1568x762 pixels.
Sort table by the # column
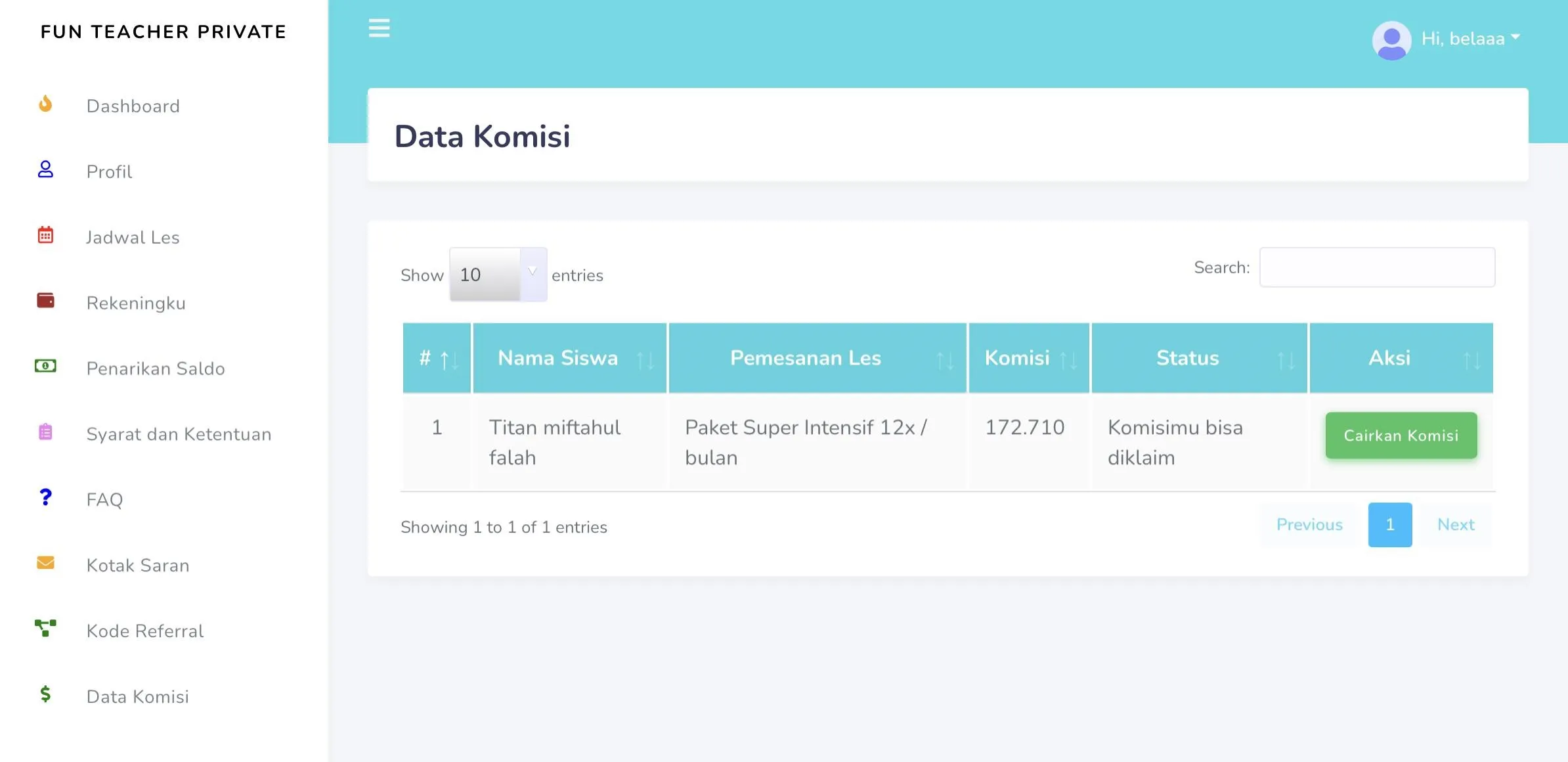437,358
